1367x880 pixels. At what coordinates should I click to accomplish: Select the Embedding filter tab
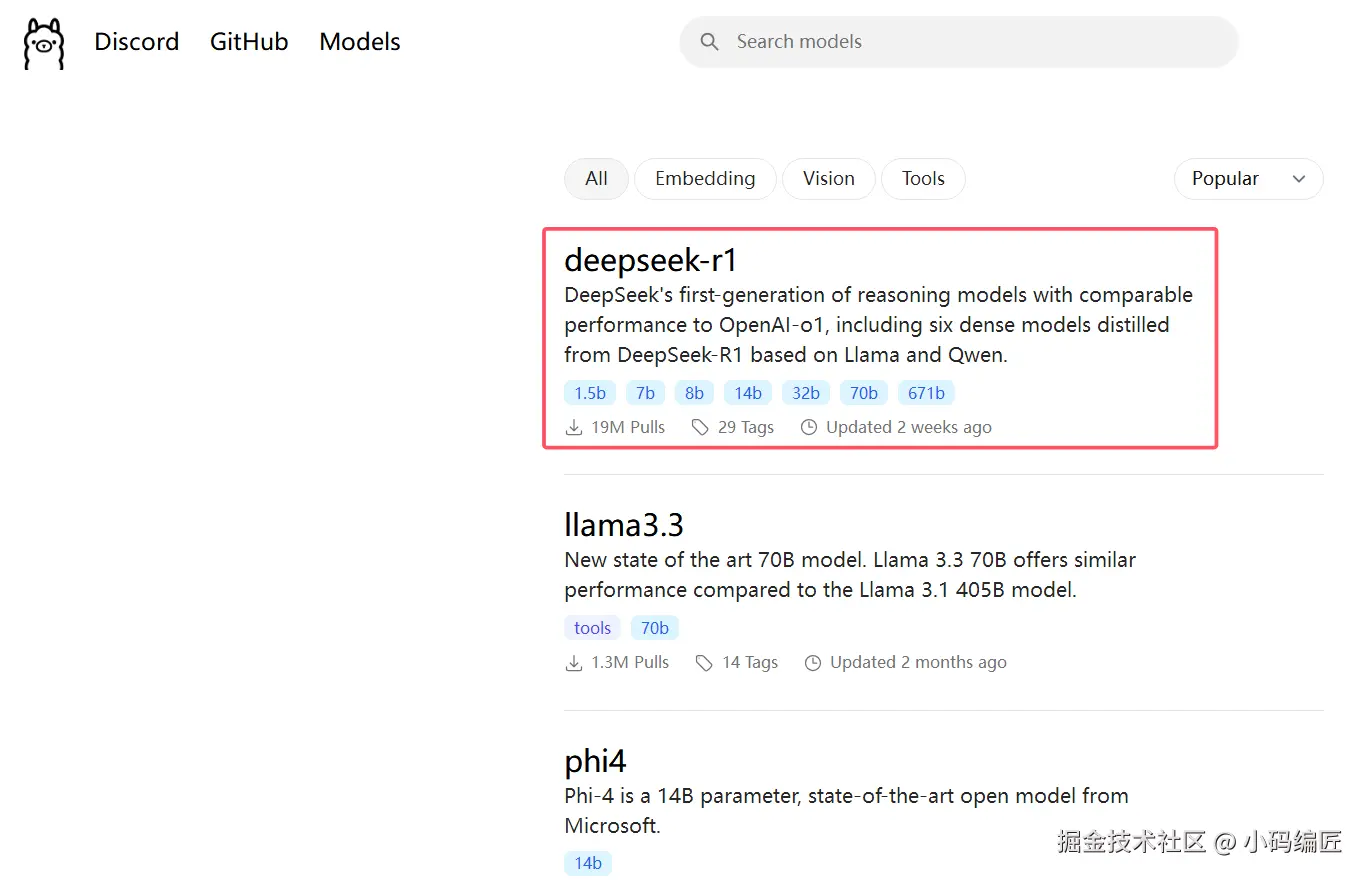tap(705, 179)
